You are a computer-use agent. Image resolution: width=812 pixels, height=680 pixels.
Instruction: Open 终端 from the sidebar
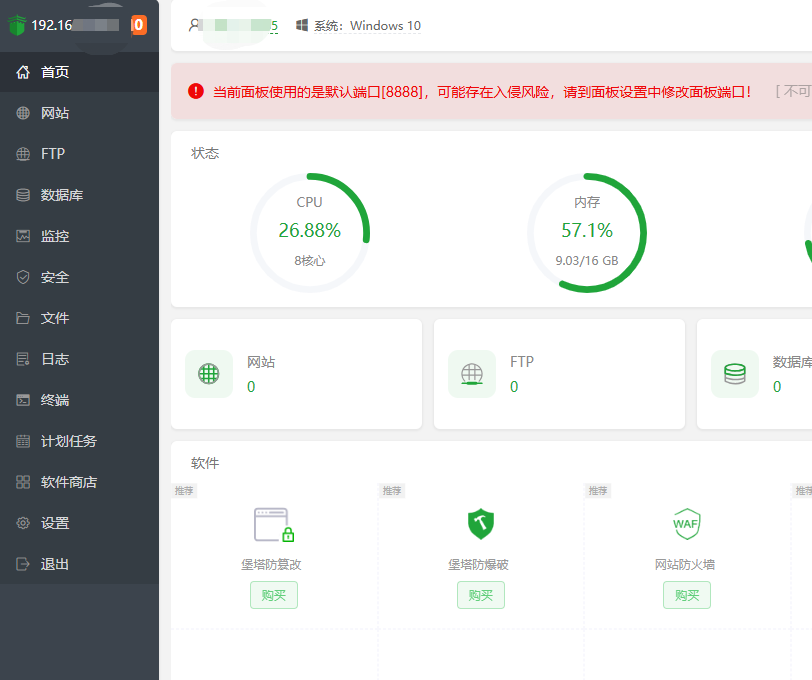[55, 400]
